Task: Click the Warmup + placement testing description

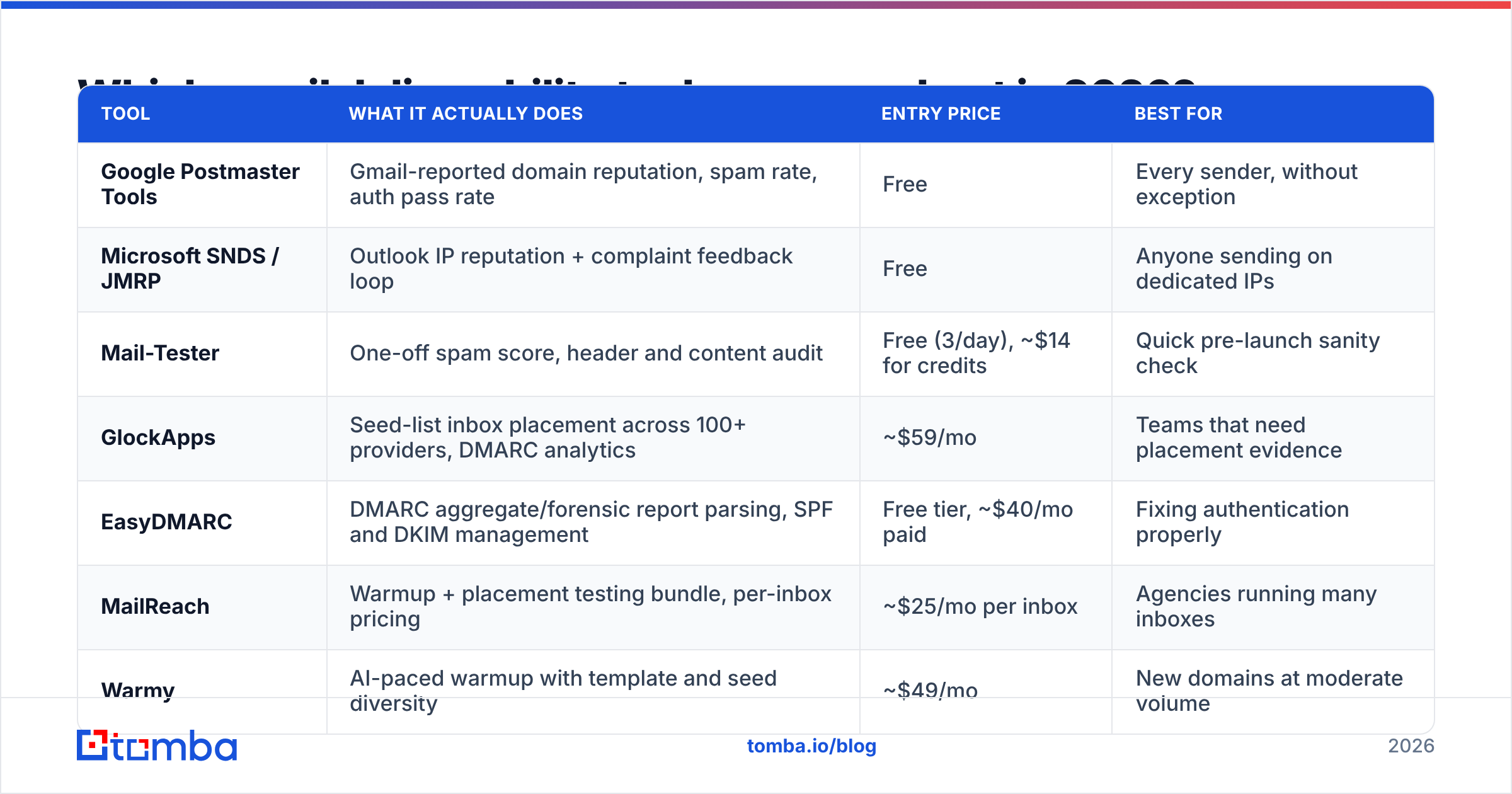Action: [590, 606]
